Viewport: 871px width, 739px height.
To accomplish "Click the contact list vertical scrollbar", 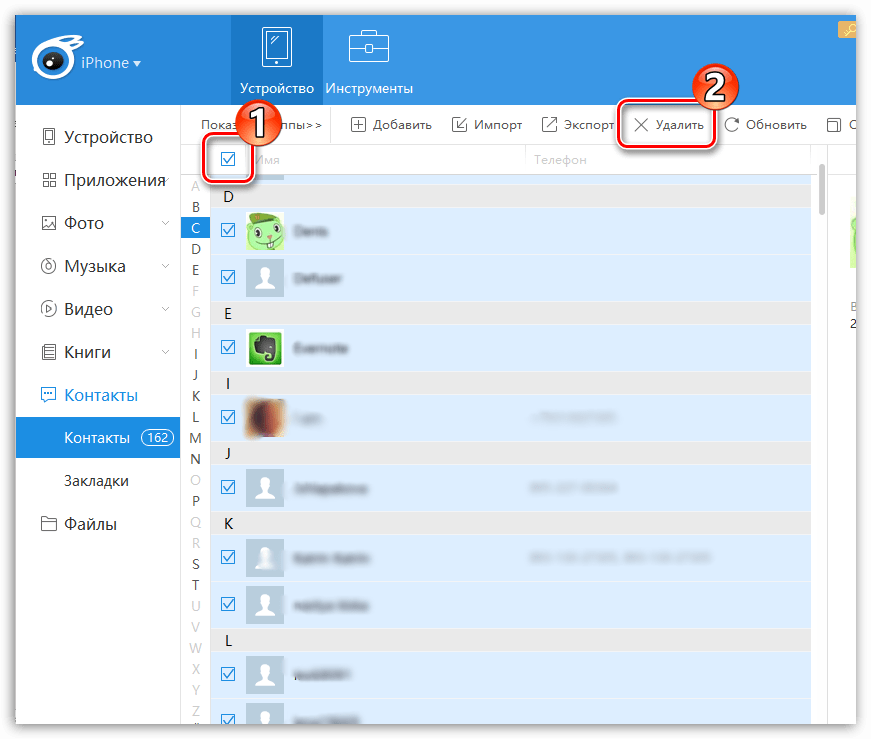I will (x=822, y=189).
